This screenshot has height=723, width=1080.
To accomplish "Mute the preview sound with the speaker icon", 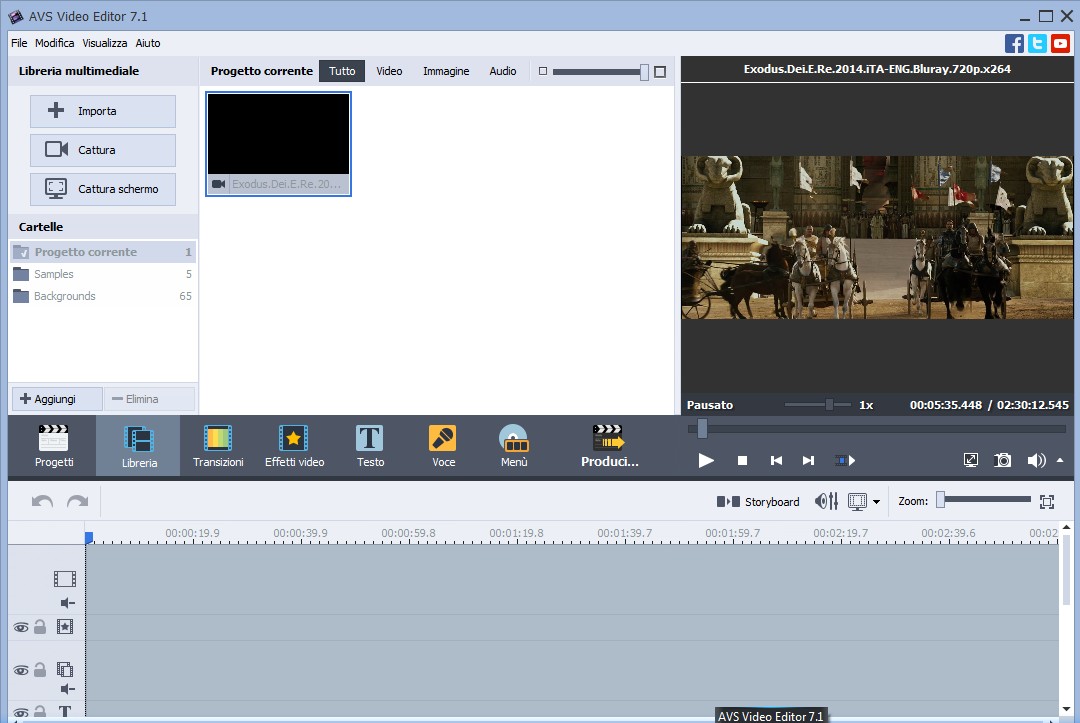I will (x=1036, y=460).
